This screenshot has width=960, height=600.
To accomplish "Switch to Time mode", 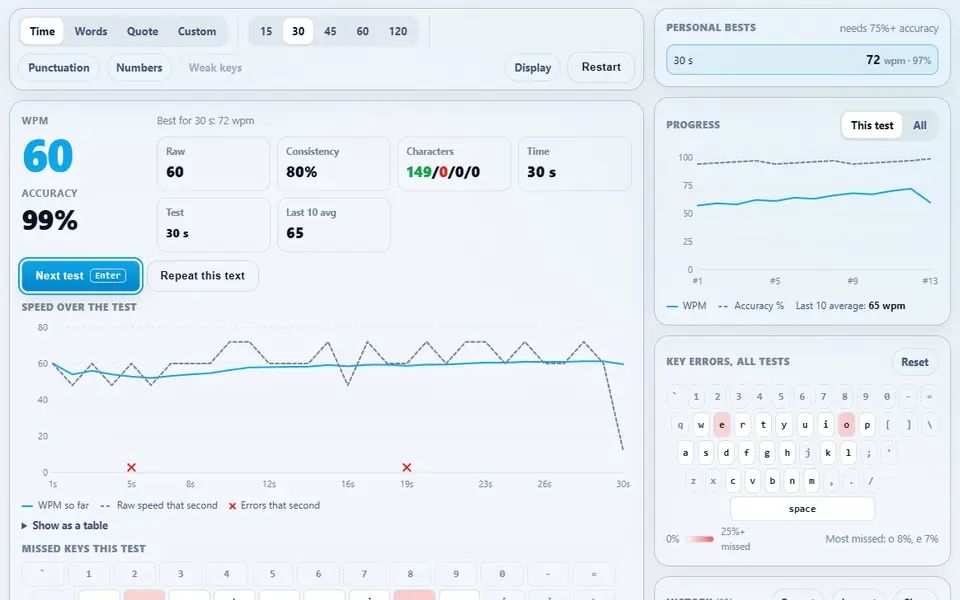I will coord(42,31).
